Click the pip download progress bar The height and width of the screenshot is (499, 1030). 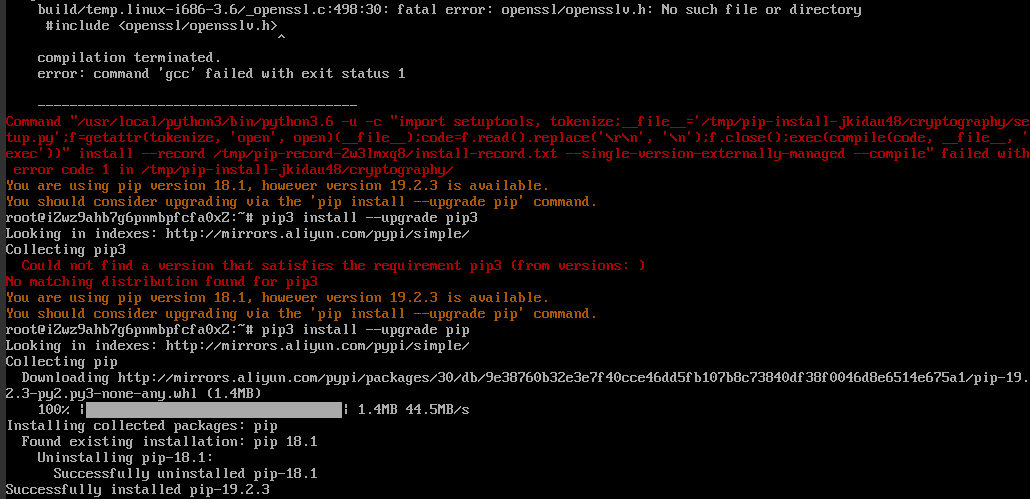(x=213, y=410)
